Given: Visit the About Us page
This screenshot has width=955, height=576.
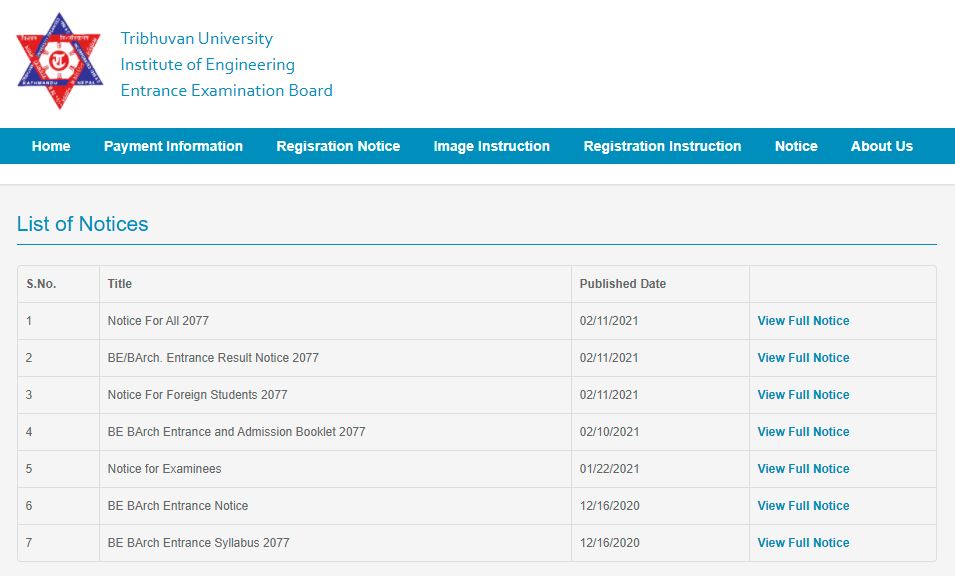Looking at the screenshot, I should tap(881, 146).
